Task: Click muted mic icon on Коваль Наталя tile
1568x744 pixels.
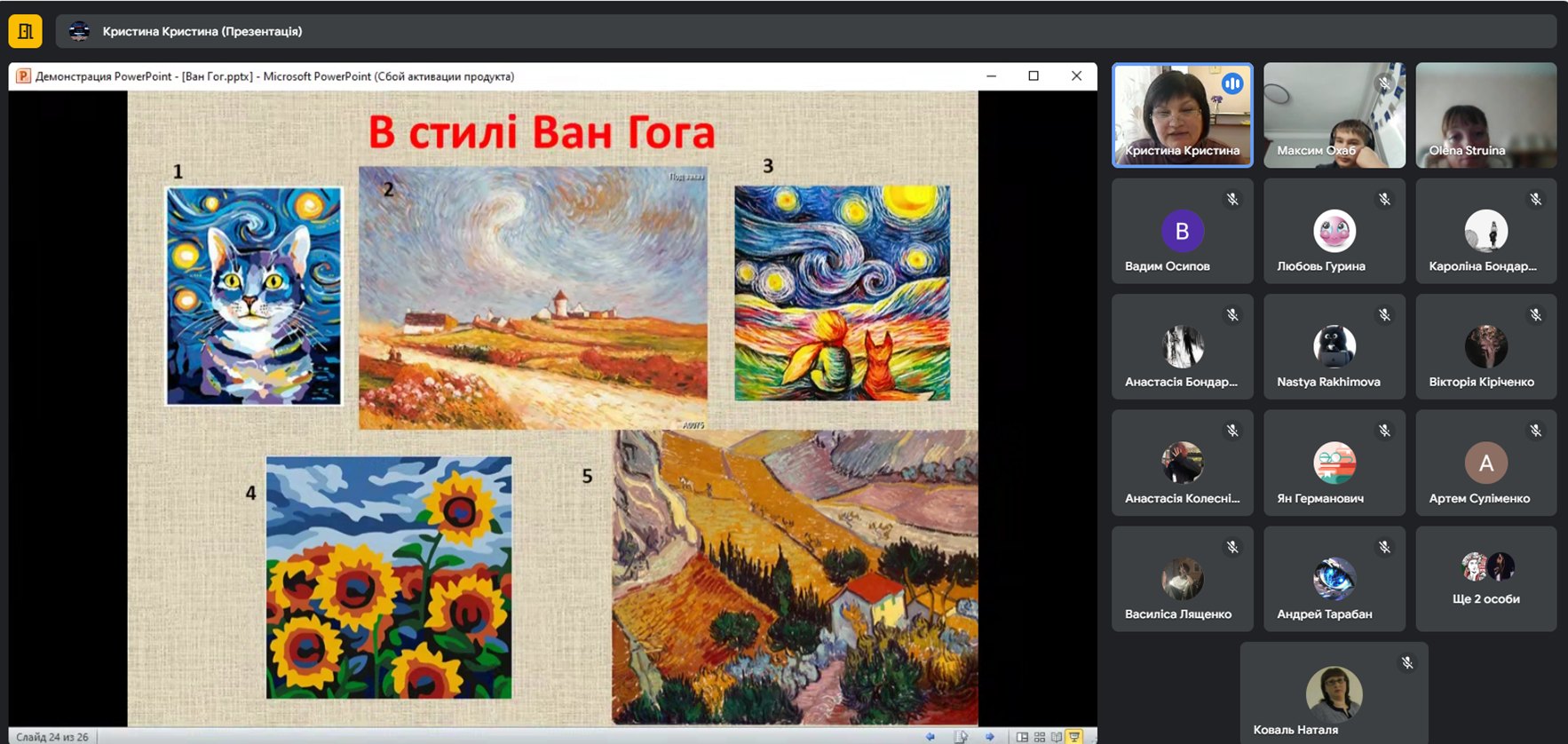Action: [x=1407, y=663]
